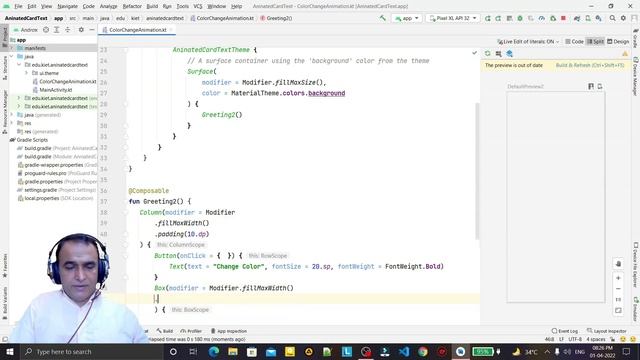Image resolution: width=640 pixels, height=360 pixels.
Task: Open proguard-rules.pro file
Action: click(45, 173)
